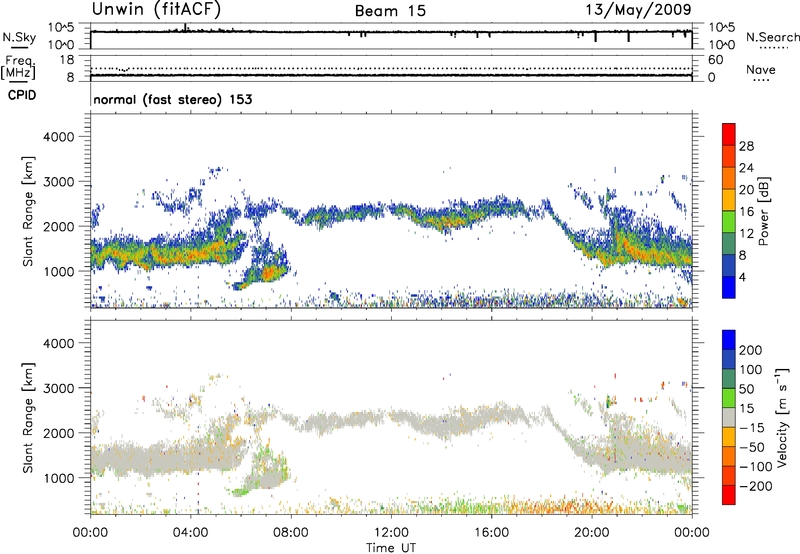Select the 'Power [dB]' color bar title
The image size is (800, 554).
point(763,211)
